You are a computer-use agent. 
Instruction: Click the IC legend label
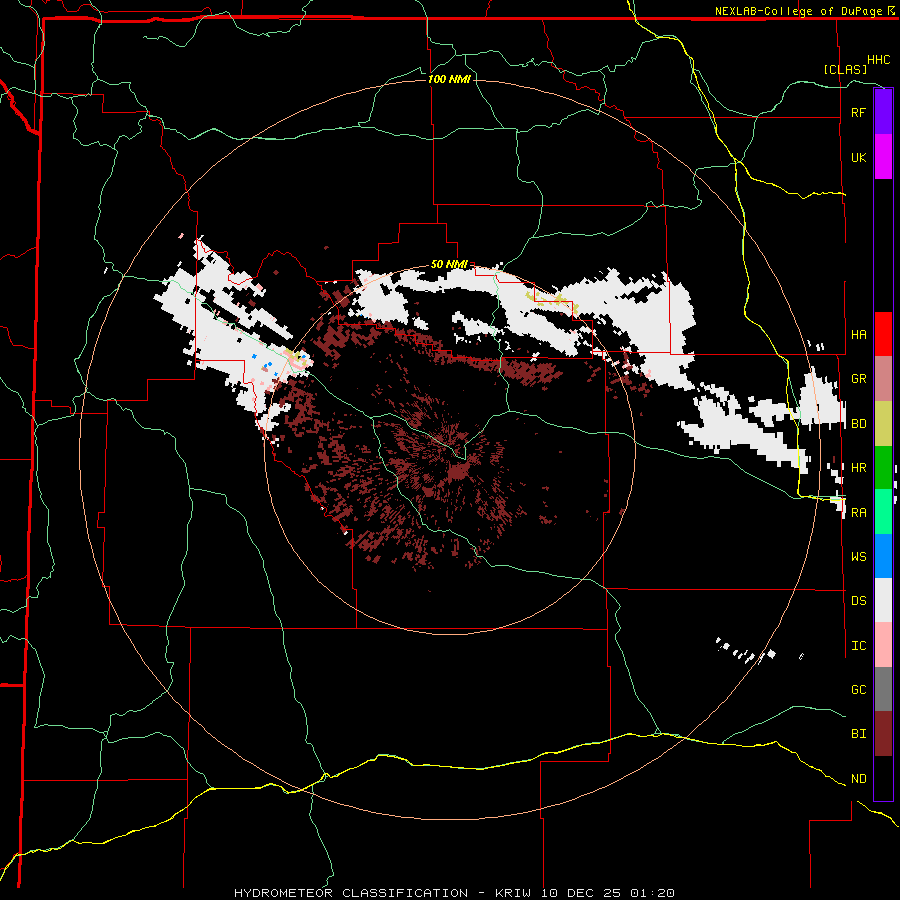tap(858, 646)
